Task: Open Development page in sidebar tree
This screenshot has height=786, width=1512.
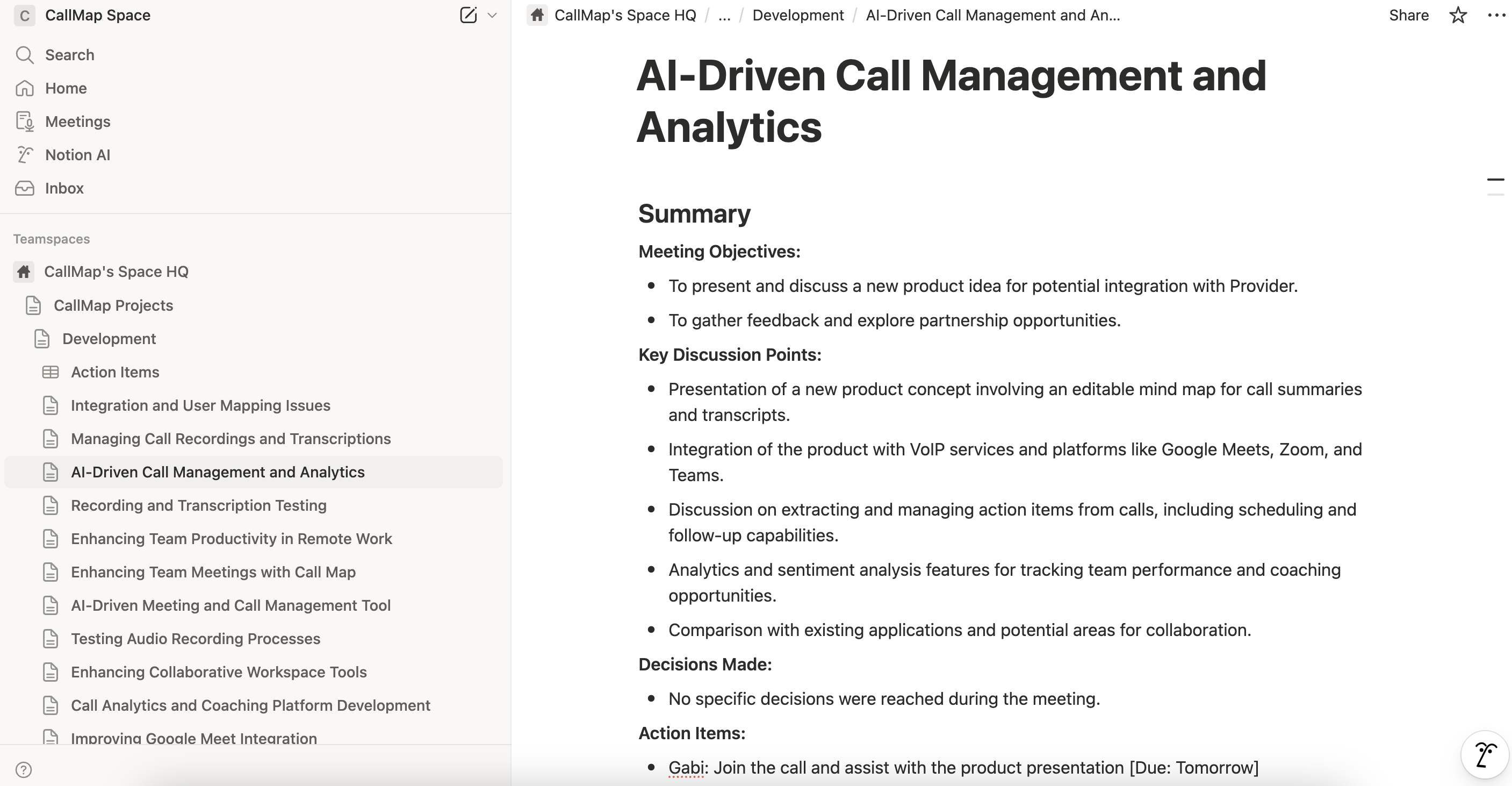Action: (x=109, y=339)
